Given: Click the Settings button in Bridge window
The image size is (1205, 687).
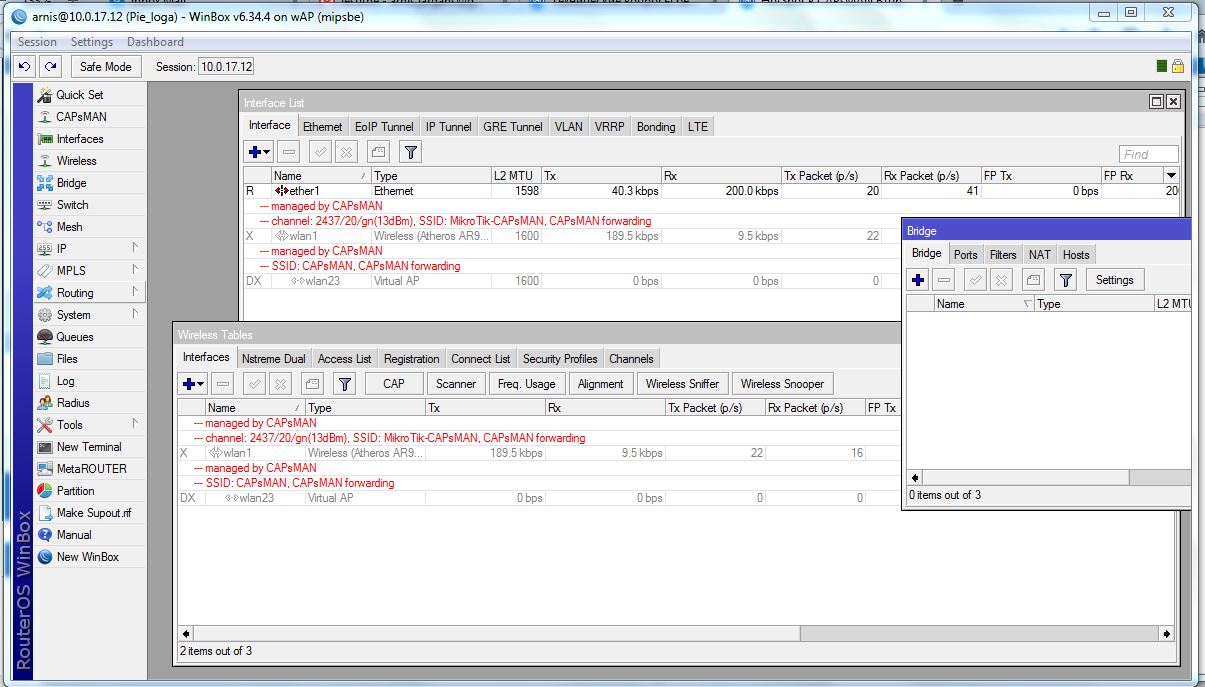Looking at the screenshot, I should (1114, 280).
